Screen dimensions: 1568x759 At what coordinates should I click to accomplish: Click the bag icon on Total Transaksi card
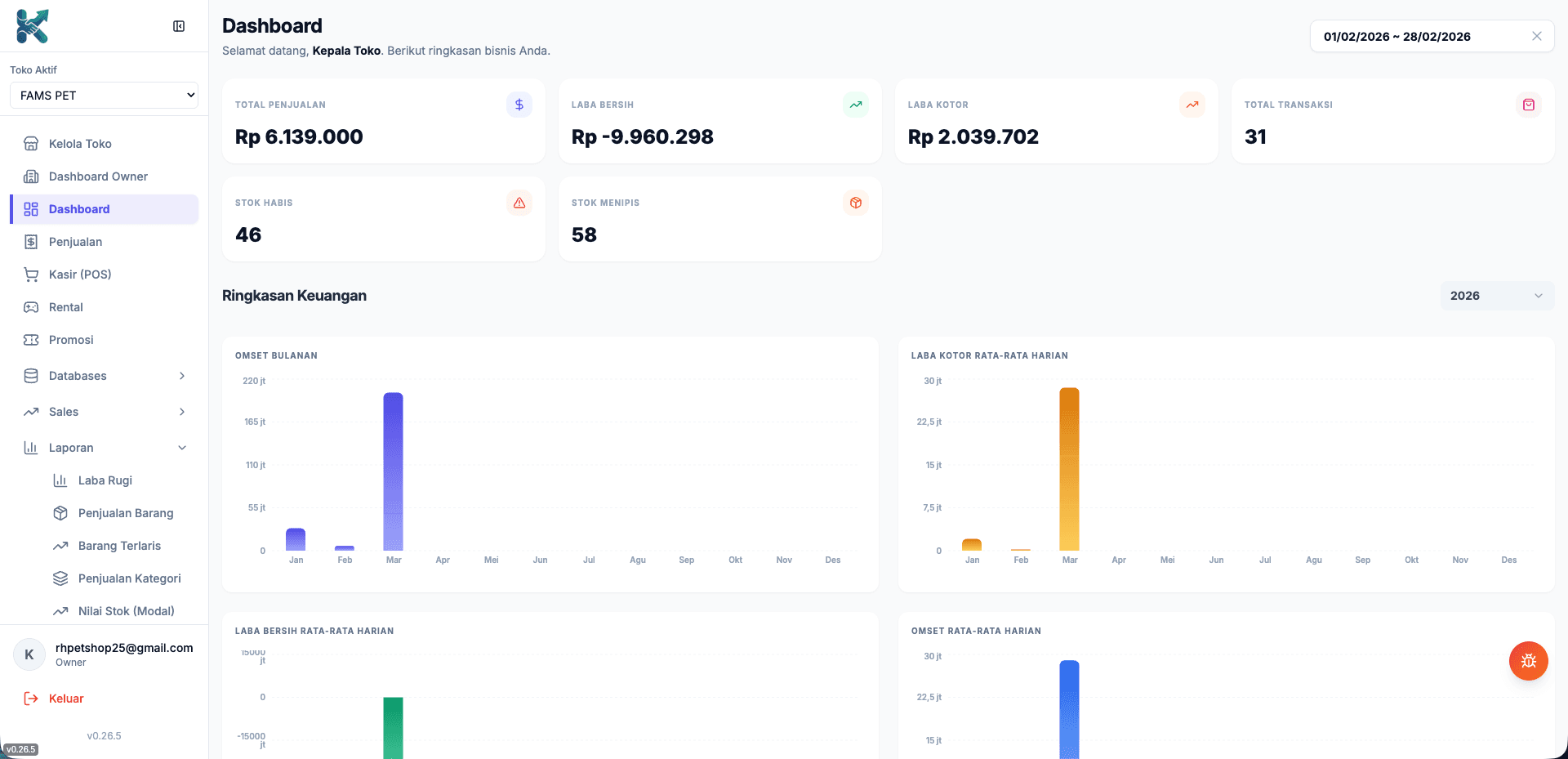(x=1528, y=105)
